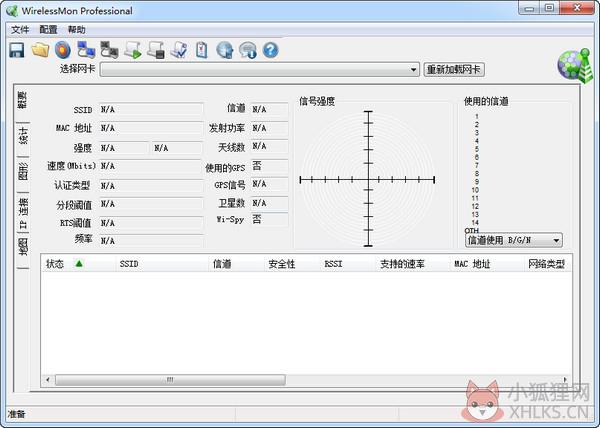600x428 pixels.
Task: Close the WirelessMon Professional window
Action: click(577, 8)
